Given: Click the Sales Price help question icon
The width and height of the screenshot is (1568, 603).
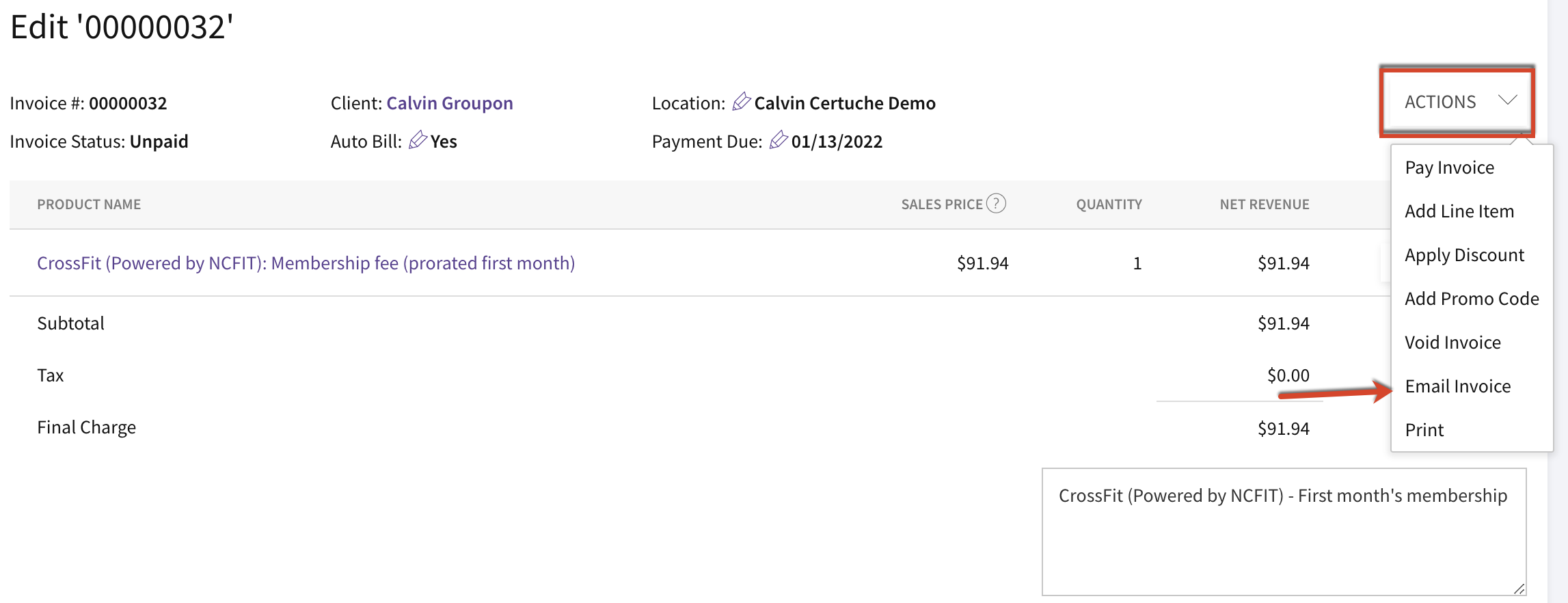Looking at the screenshot, I should (x=996, y=204).
